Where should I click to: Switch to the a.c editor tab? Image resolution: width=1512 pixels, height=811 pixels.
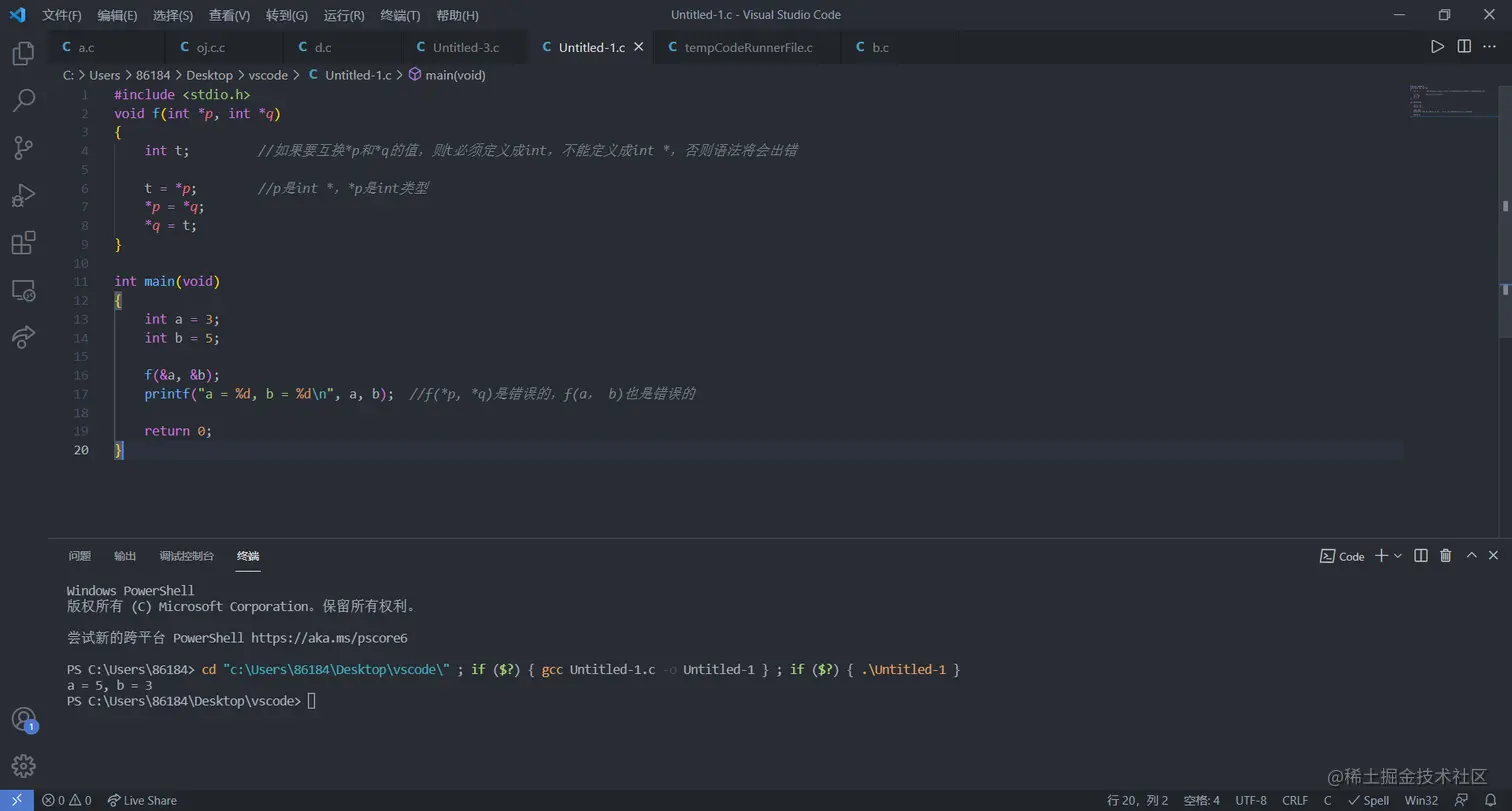(106, 47)
